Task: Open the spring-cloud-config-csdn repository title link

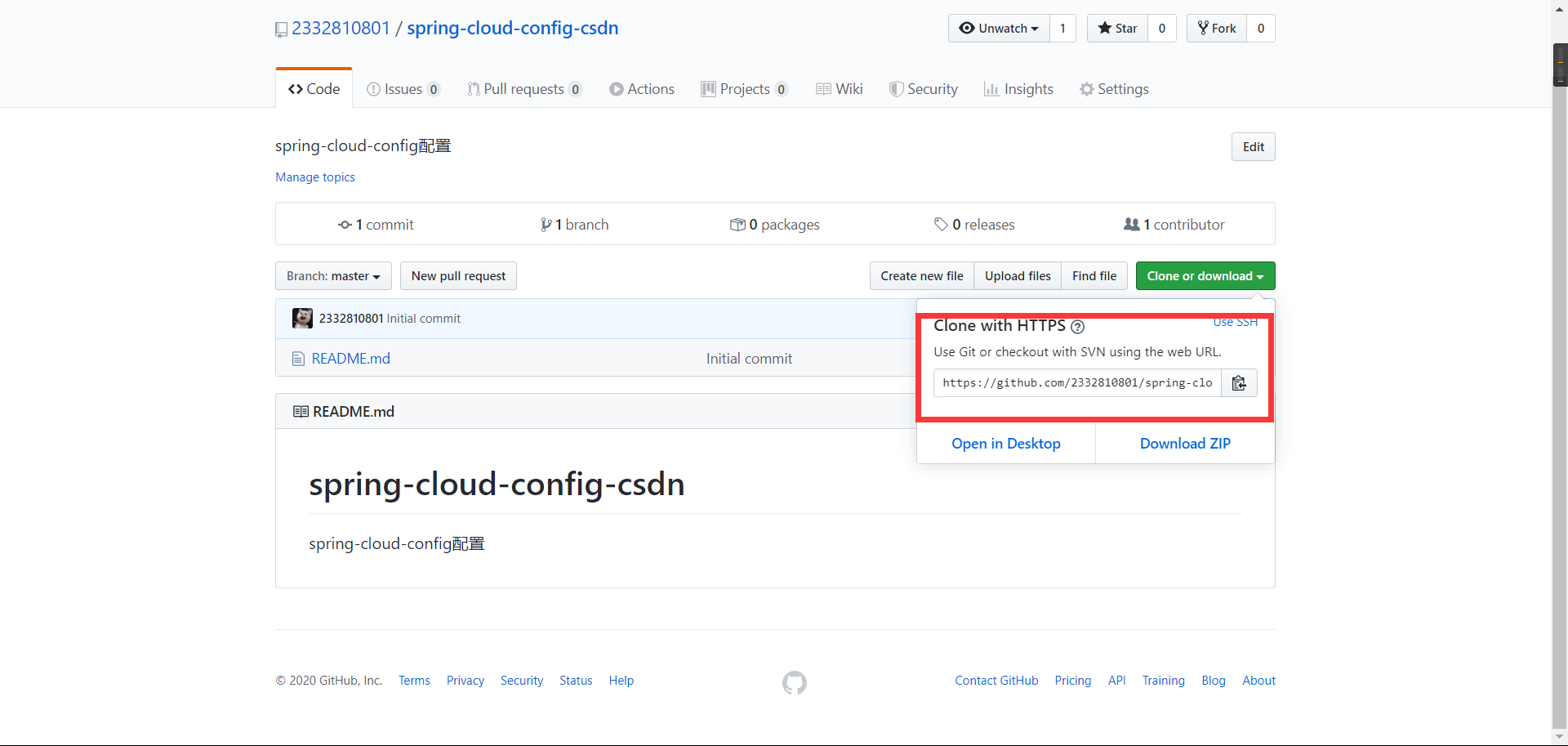Action: (513, 29)
